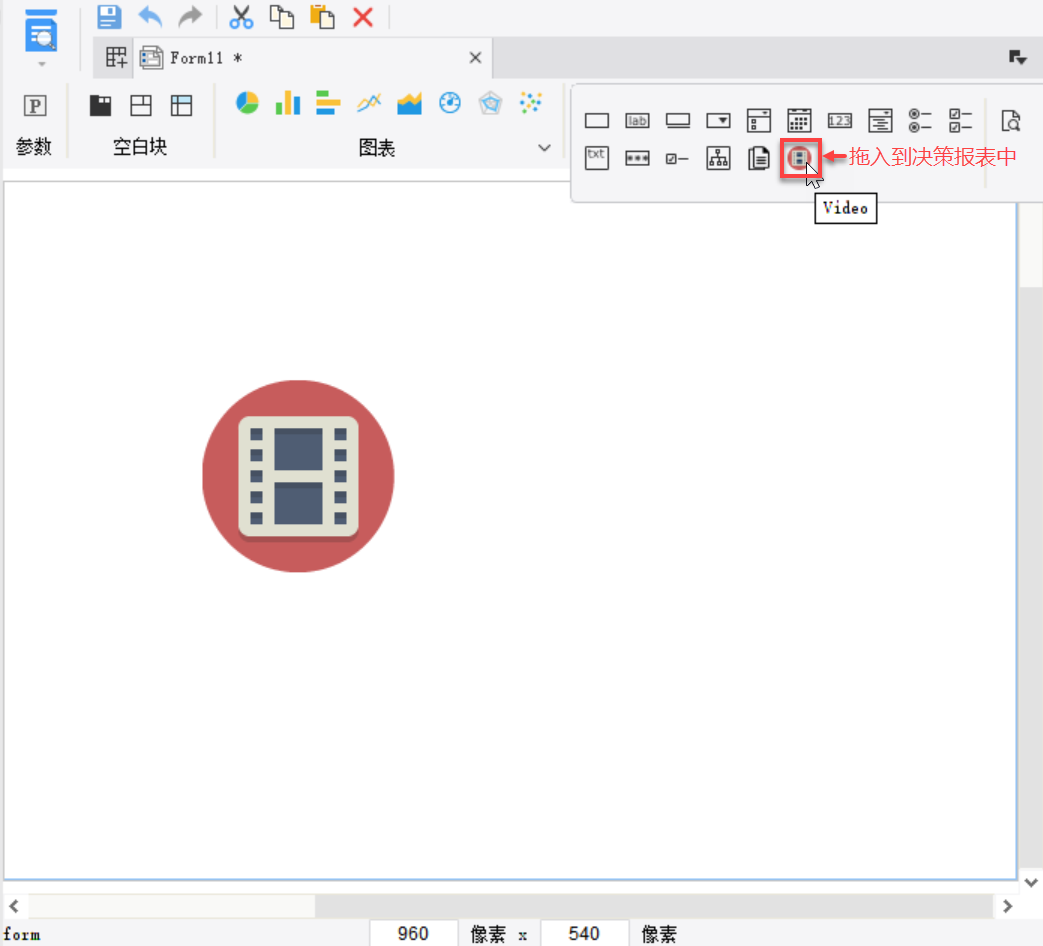1043x946 pixels.
Task: Select the Video widget in the toolbar
Action: pyautogui.click(x=800, y=158)
